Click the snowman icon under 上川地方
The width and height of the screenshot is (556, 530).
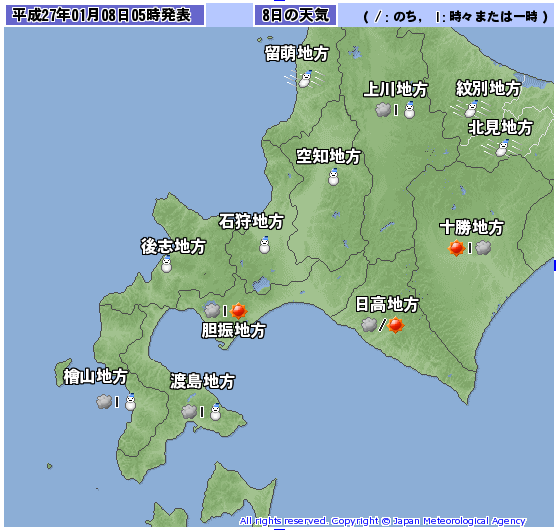click(410, 110)
